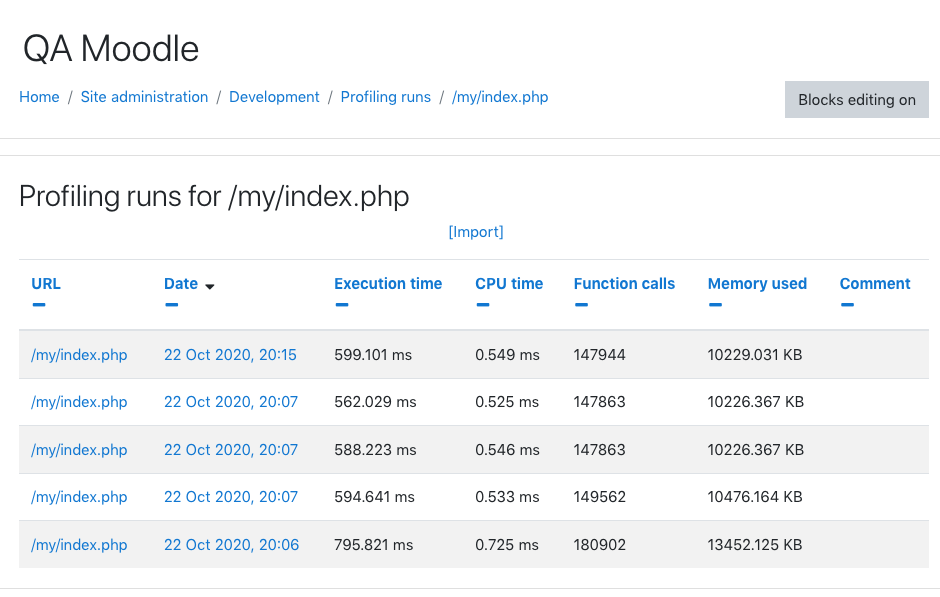
Task: Click the 599.101 ms execution time cell
Action: 373,355
